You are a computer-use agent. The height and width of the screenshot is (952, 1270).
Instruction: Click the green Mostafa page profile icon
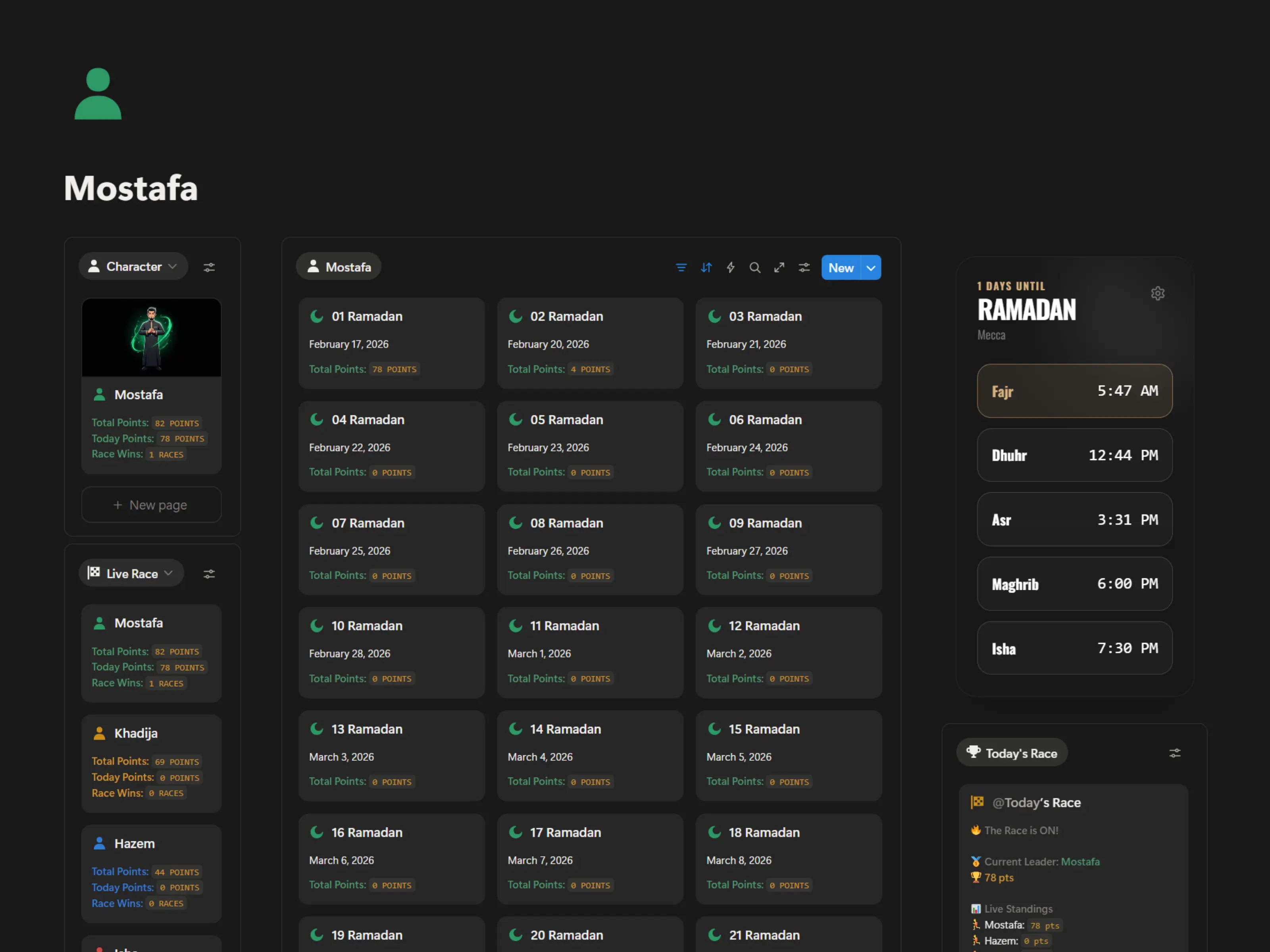click(x=98, y=94)
